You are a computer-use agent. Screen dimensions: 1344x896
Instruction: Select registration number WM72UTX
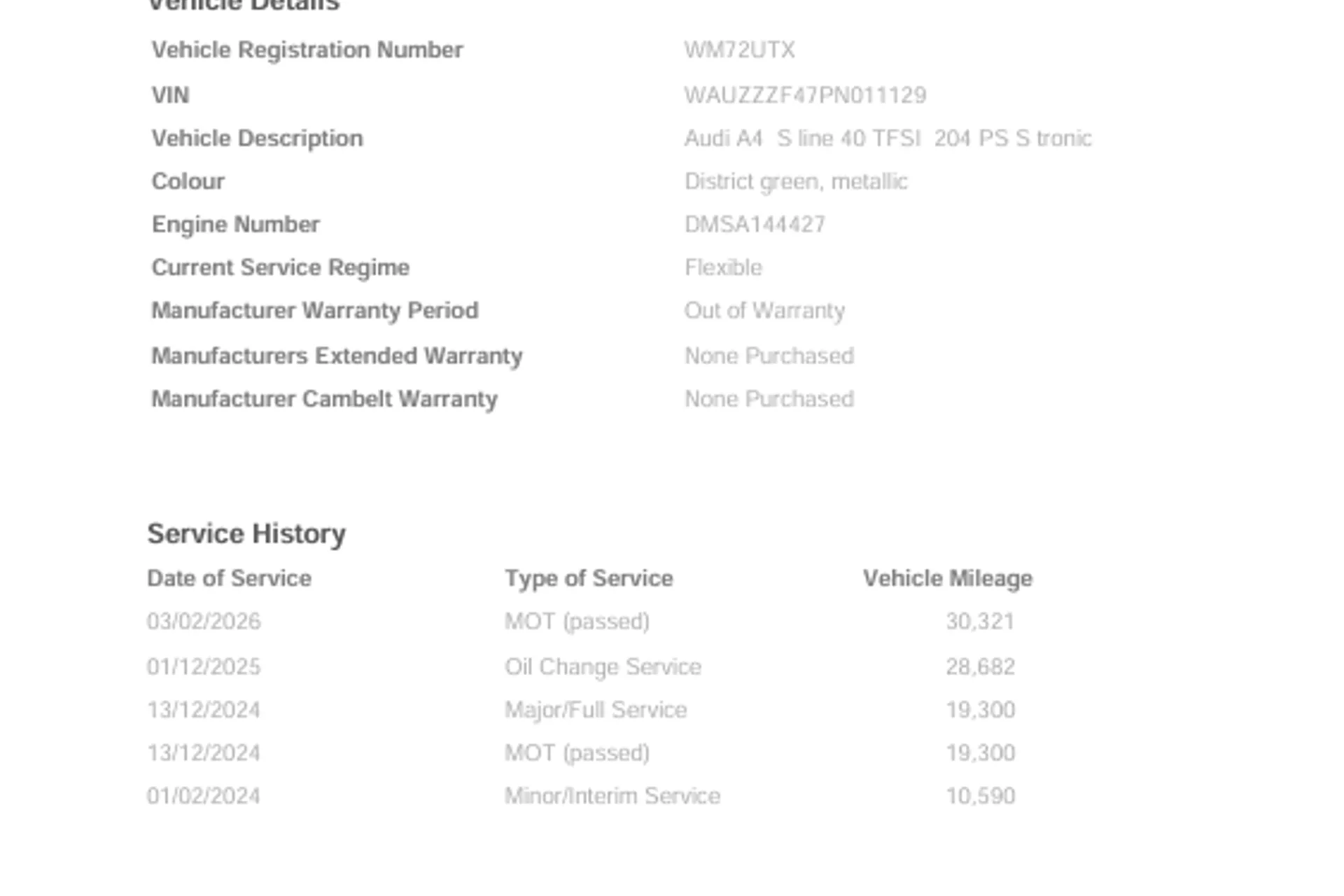coord(739,50)
